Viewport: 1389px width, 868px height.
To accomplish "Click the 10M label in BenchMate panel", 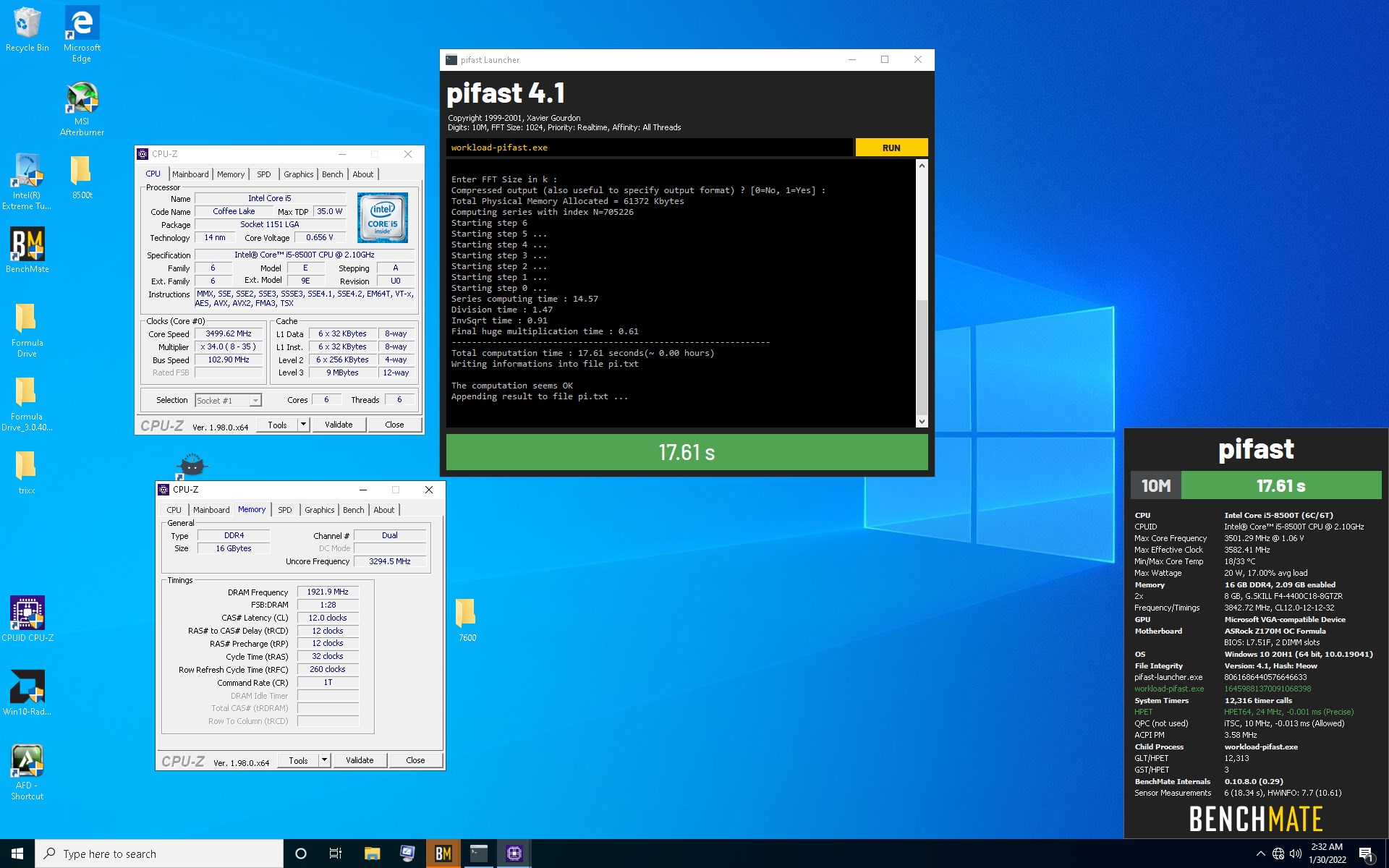I will click(x=1156, y=486).
